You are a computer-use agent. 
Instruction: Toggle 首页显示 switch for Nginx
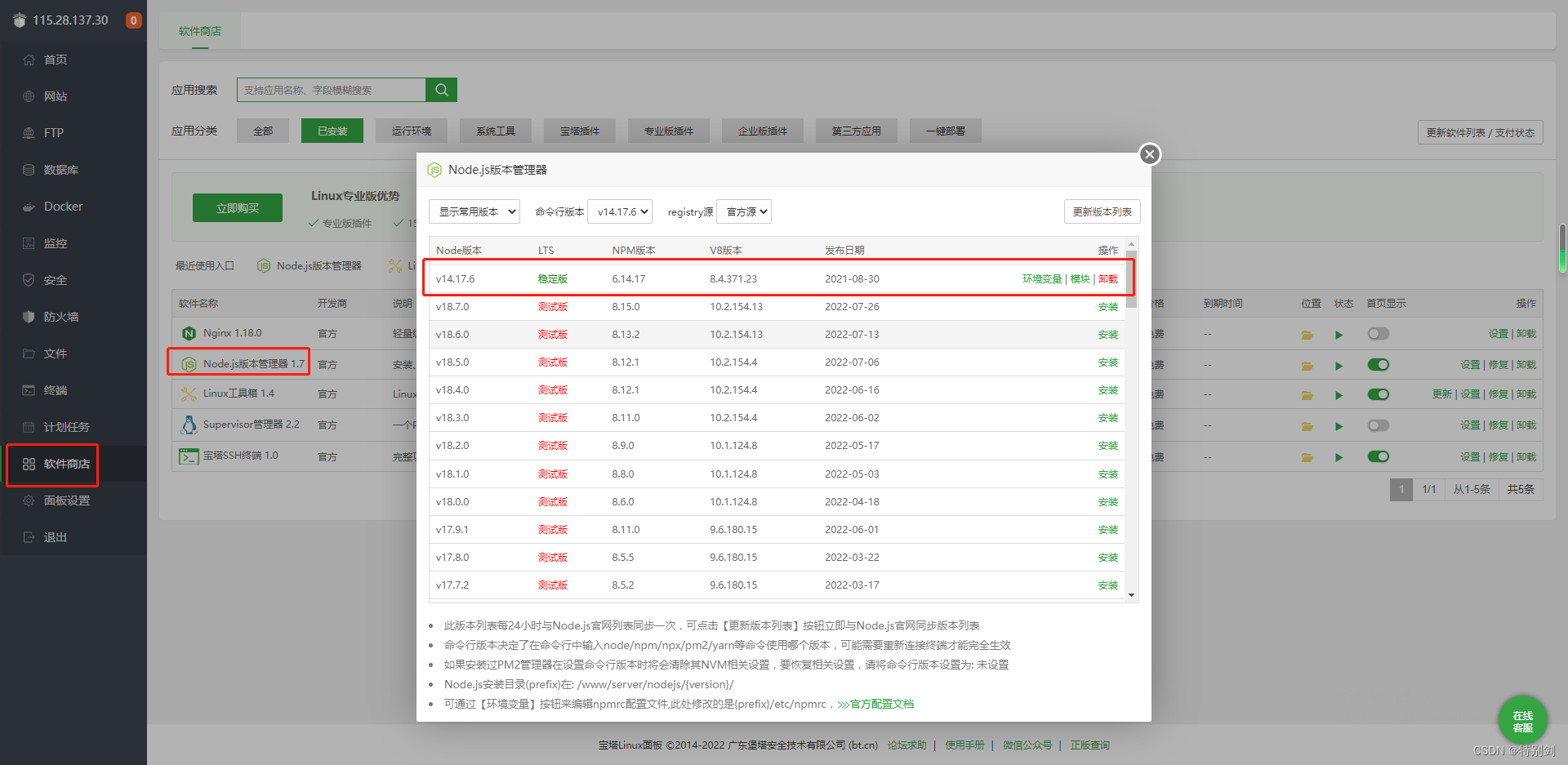1379,334
